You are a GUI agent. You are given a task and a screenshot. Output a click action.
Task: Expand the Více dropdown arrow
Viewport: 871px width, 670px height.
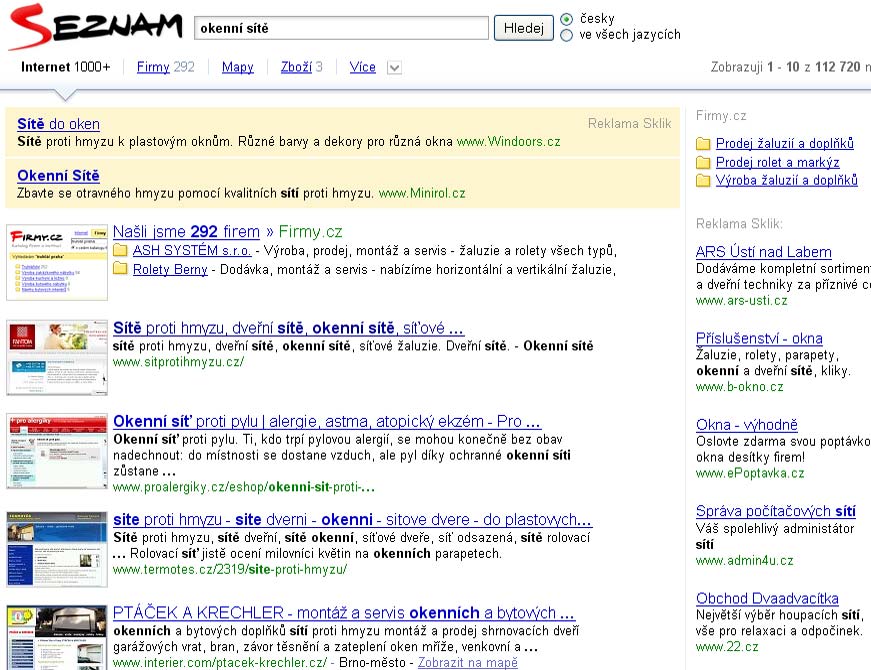(394, 68)
